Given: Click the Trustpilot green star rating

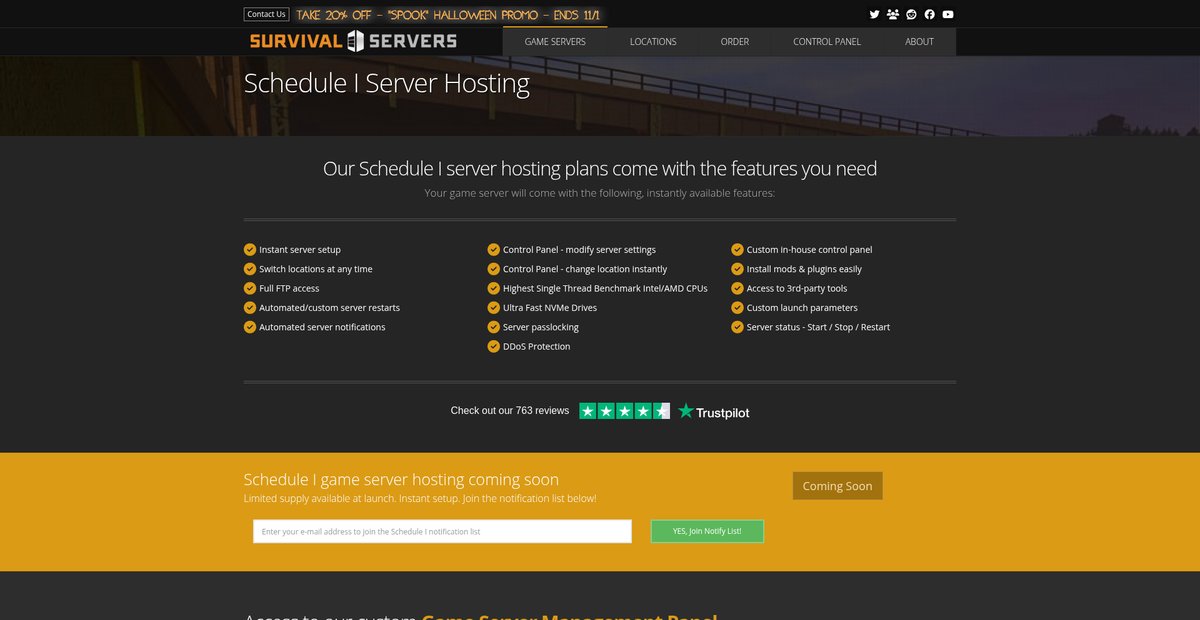Looking at the screenshot, I should tap(624, 411).
